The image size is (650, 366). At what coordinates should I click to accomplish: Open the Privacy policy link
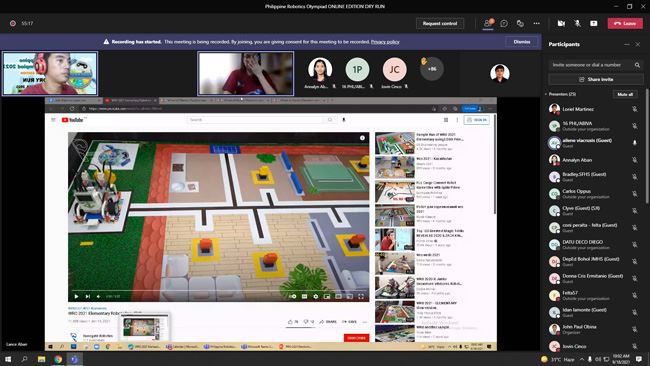point(385,42)
